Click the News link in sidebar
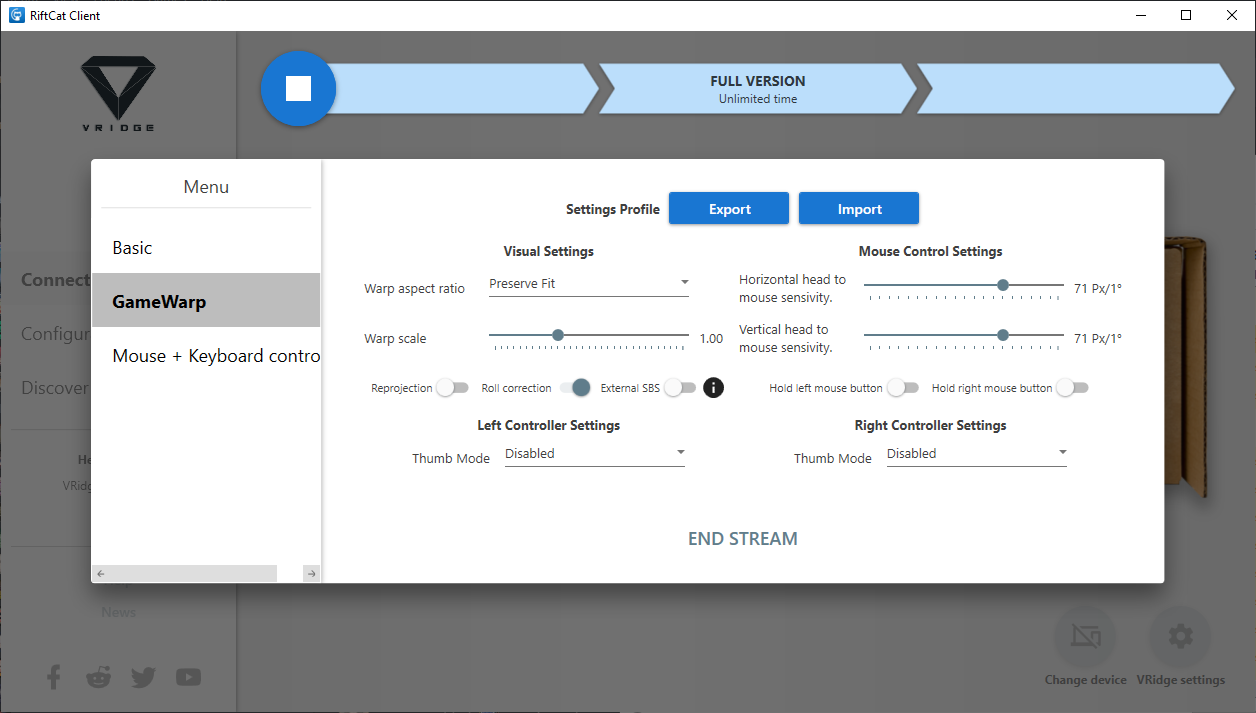The width and height of the screenshot is (1256, 713). click(x=118, y=612)
